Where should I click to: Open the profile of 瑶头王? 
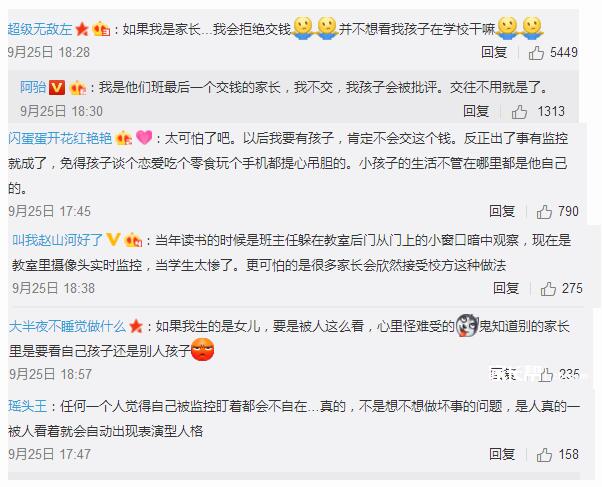[x=28, y=406]
